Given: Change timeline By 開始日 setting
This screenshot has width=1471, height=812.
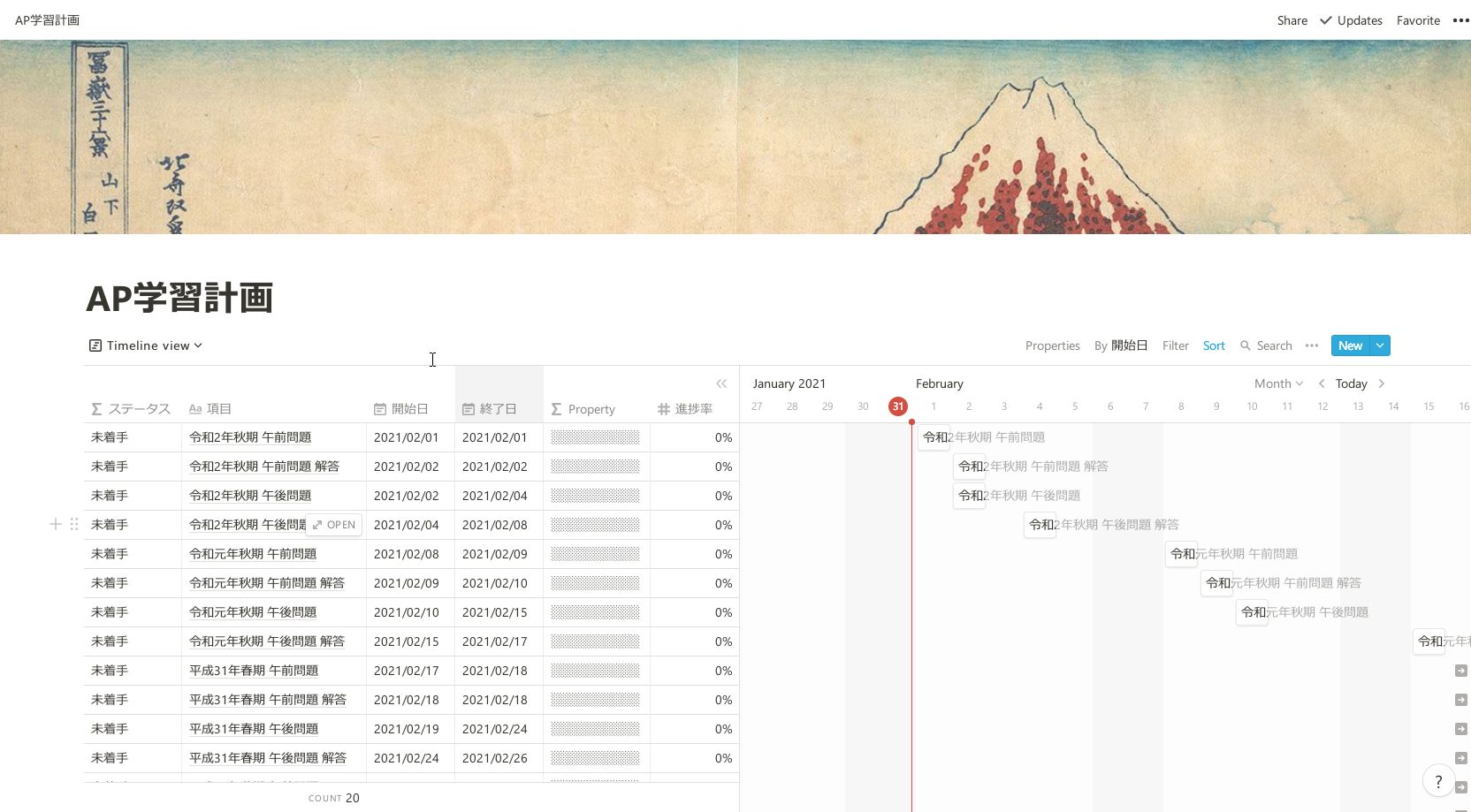Looking at the screenshot, I should tap(1120, 345).
